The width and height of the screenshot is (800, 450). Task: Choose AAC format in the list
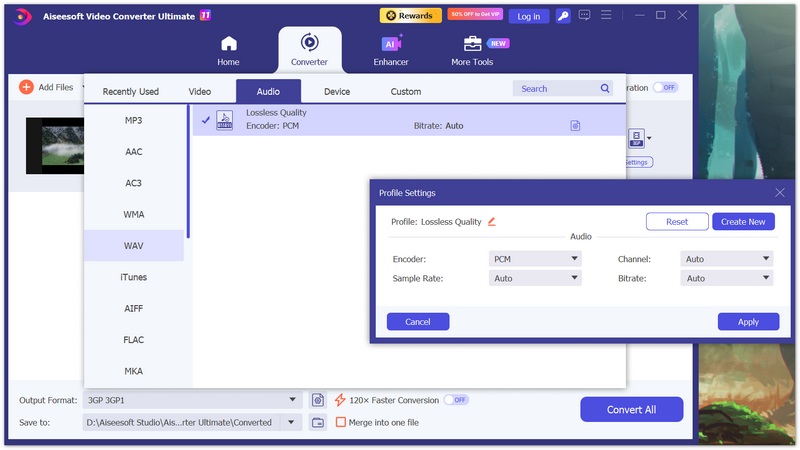[134, 152]
